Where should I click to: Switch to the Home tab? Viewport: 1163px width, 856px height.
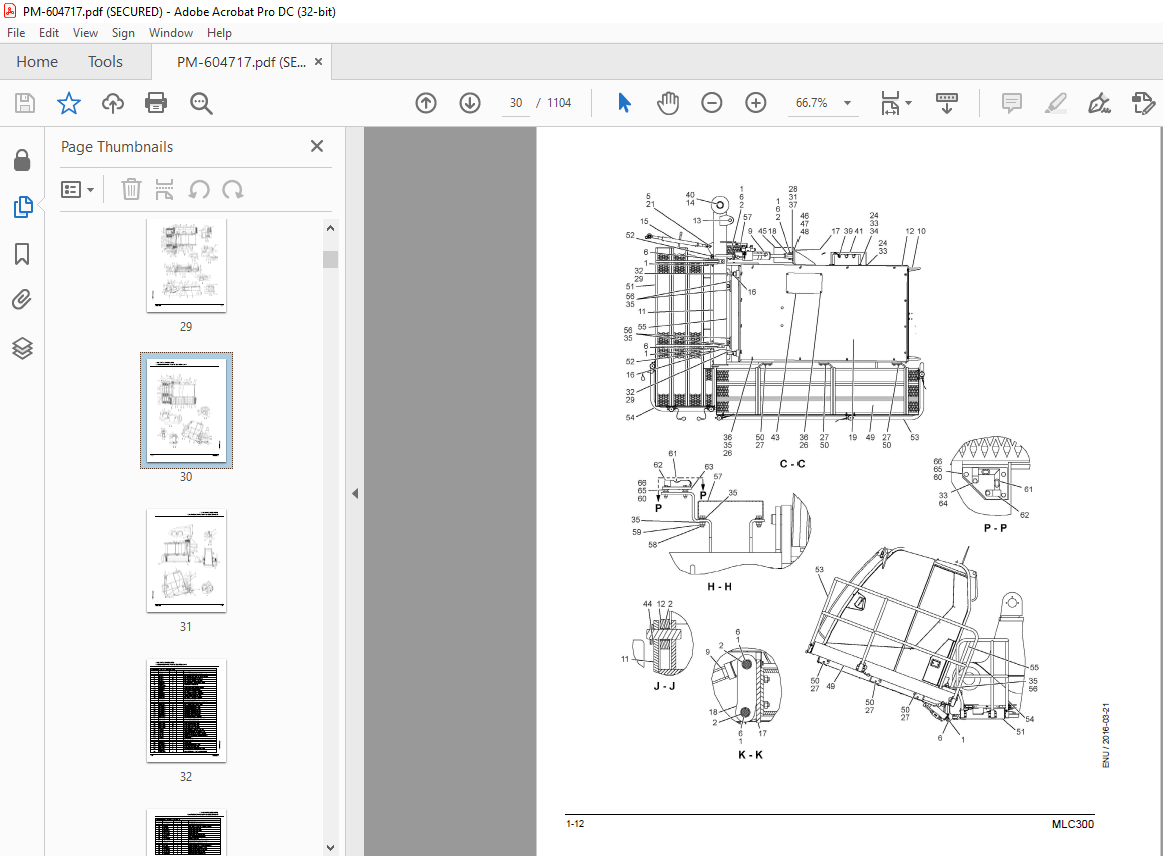37,62
